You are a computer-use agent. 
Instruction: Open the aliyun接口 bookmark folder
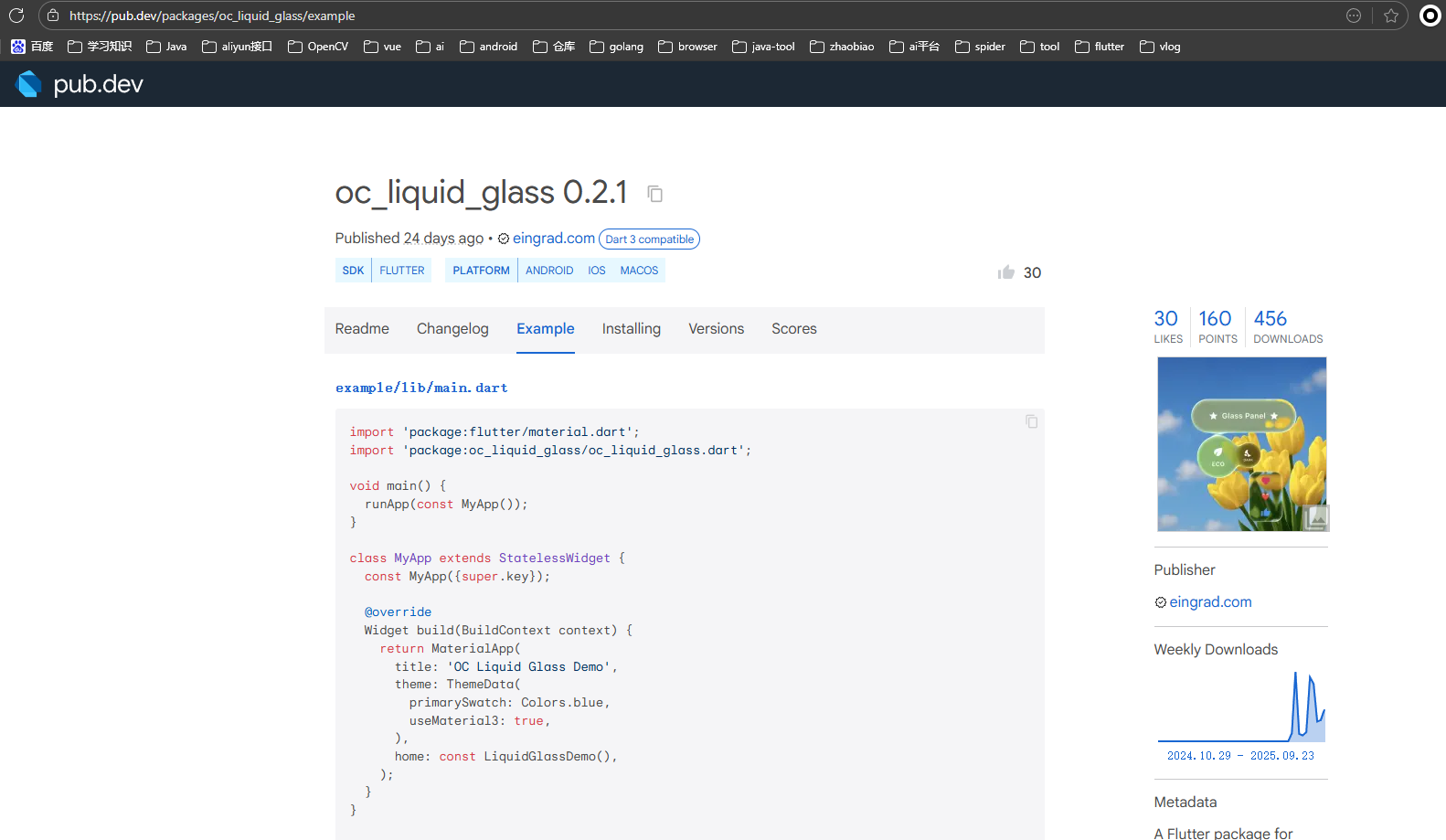(x=237, y=47)
